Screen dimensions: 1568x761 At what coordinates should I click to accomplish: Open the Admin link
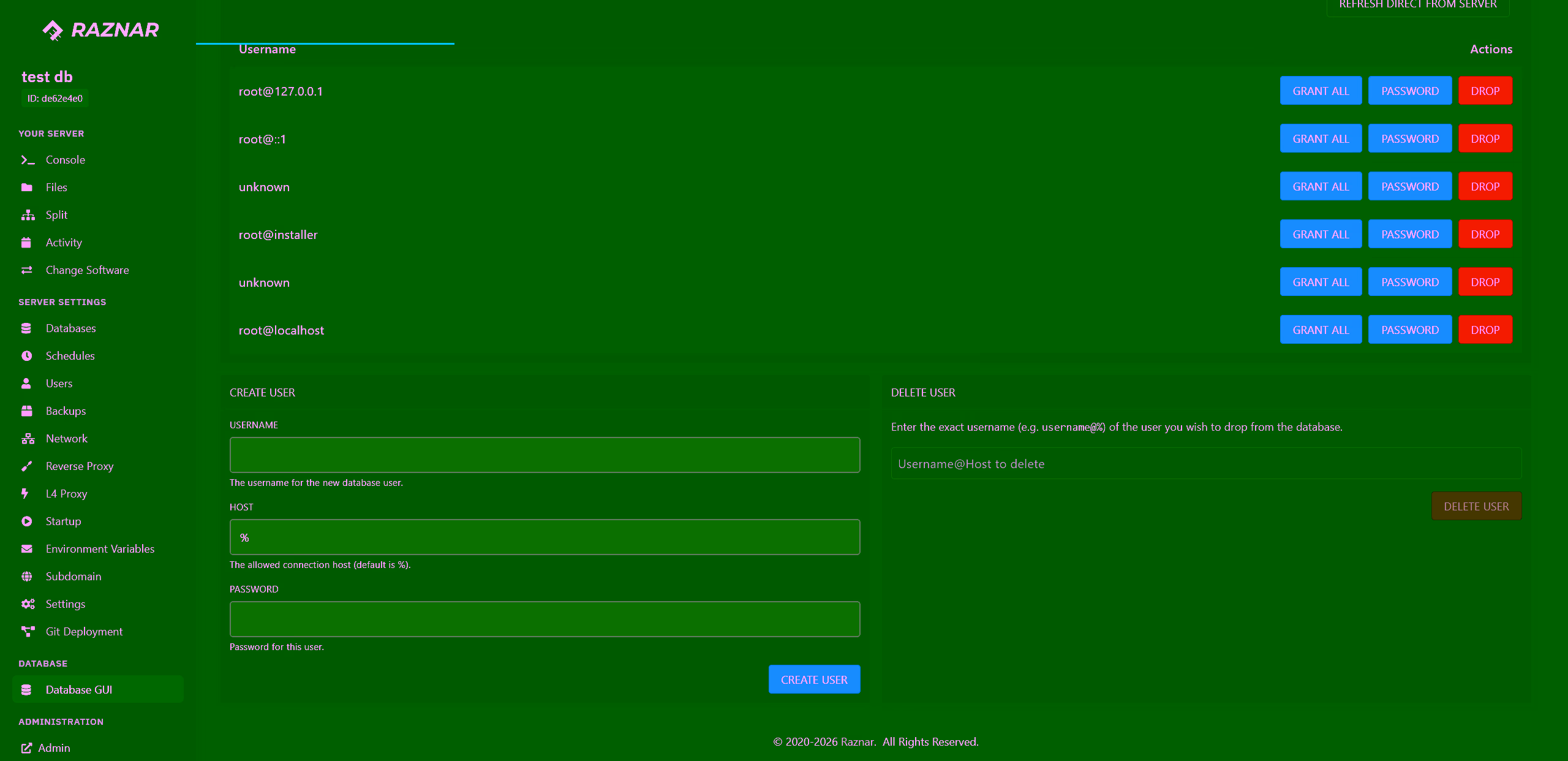click(46, 748)
